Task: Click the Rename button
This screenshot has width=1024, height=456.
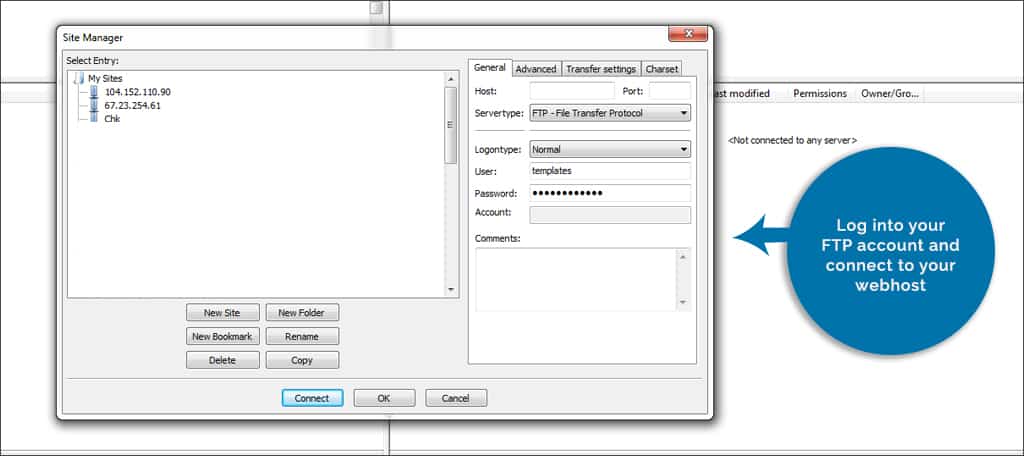Action: pyautogui.click(x=302, y=336)
